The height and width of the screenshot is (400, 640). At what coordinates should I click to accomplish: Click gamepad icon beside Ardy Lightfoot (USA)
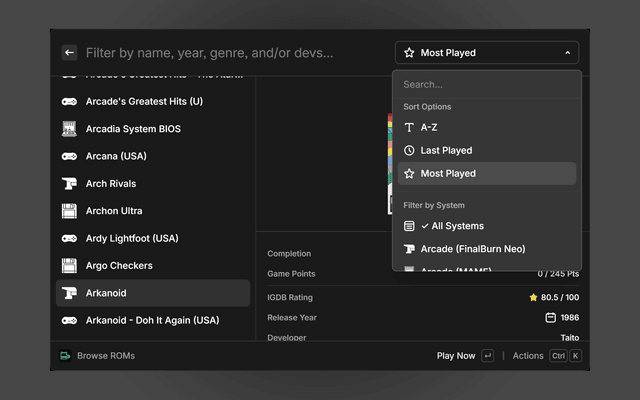pos(69,238)
